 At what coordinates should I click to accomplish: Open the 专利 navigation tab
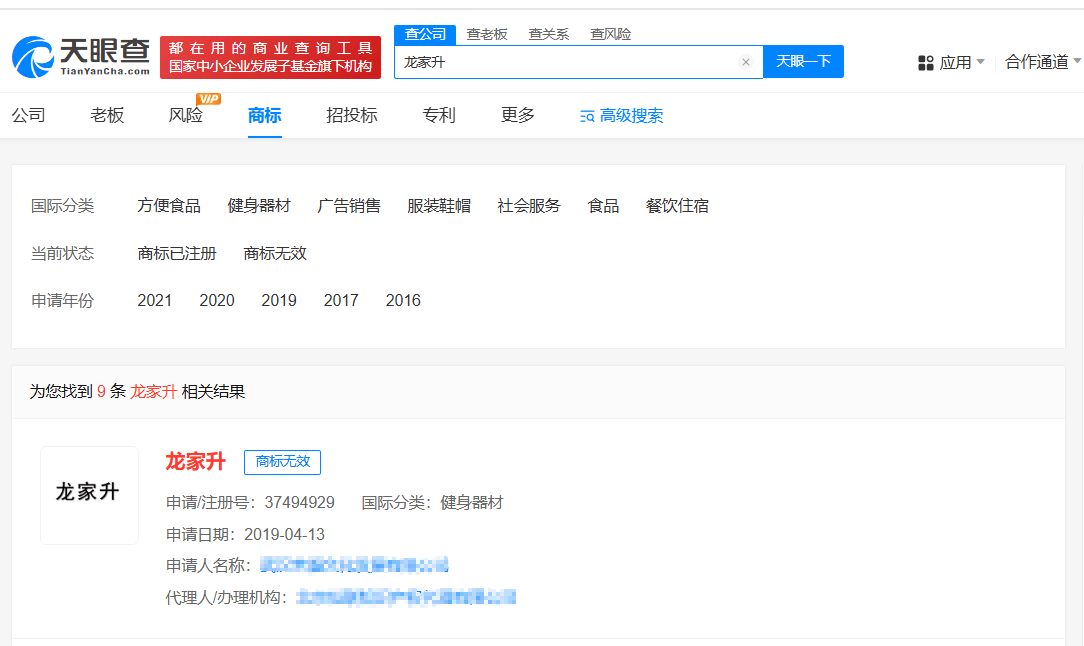[x=439, y=115]
